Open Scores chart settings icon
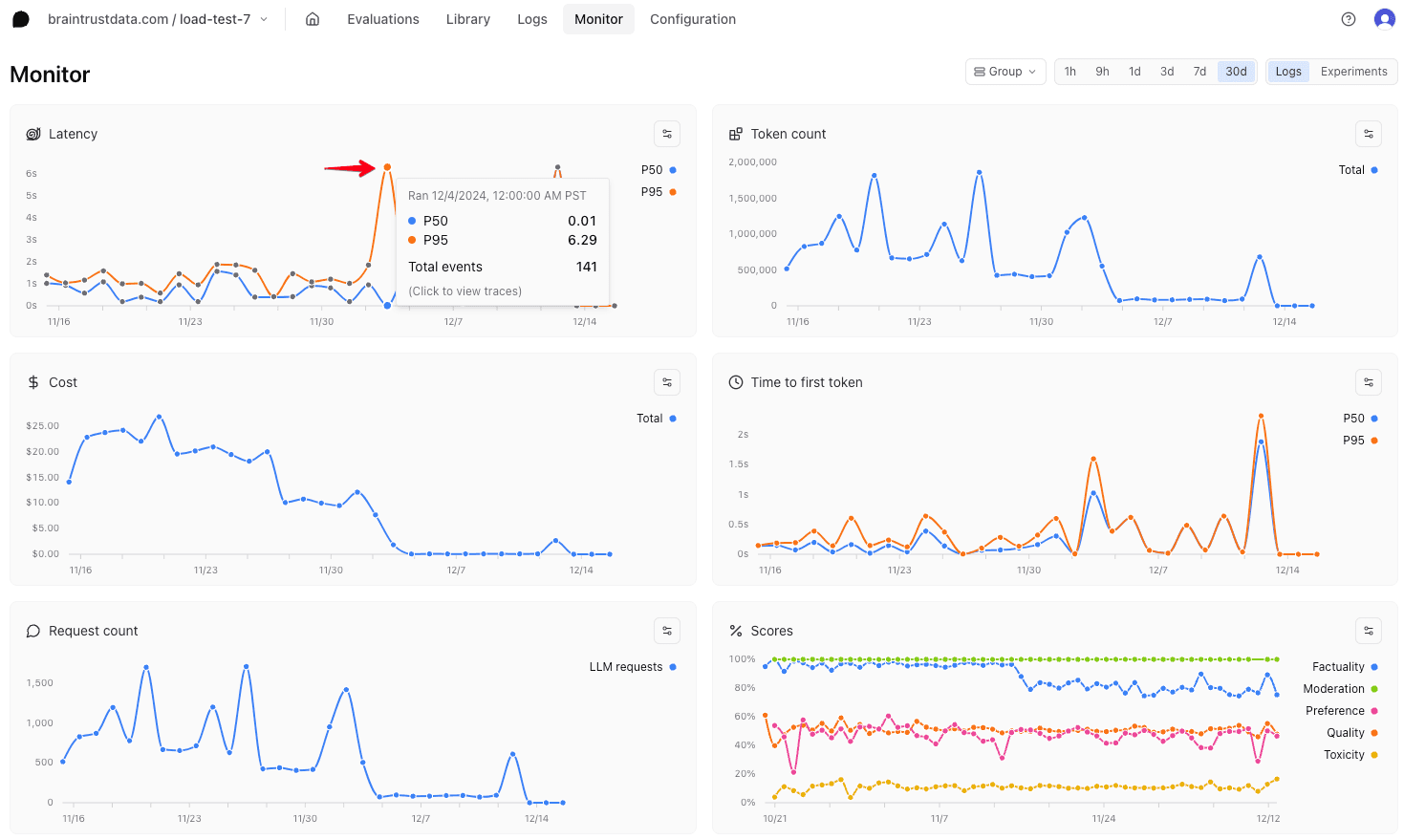Image resolution: width=1404 pixels, height=840 pixels. 1369,631
